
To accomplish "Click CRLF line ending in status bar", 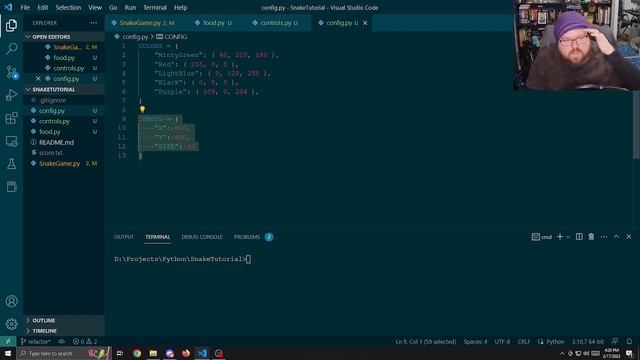I will [524, 341].
